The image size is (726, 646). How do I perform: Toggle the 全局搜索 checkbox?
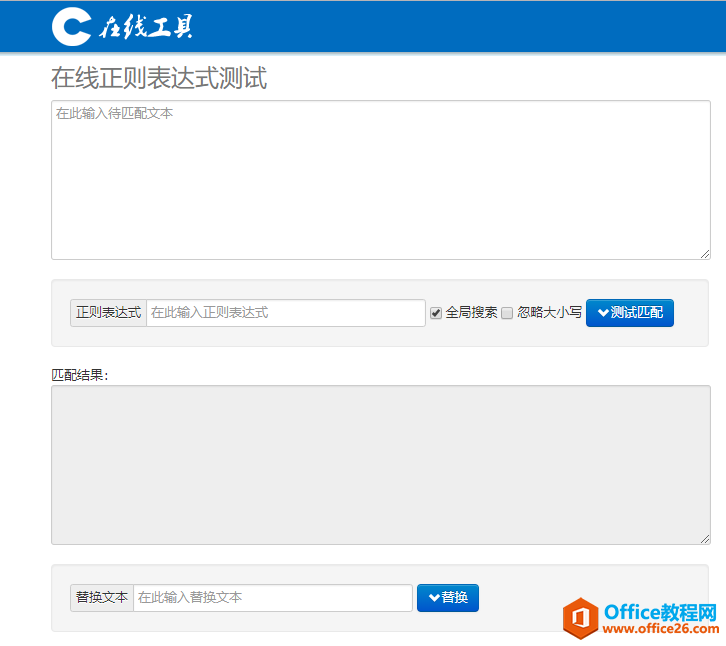pos(436,313)
